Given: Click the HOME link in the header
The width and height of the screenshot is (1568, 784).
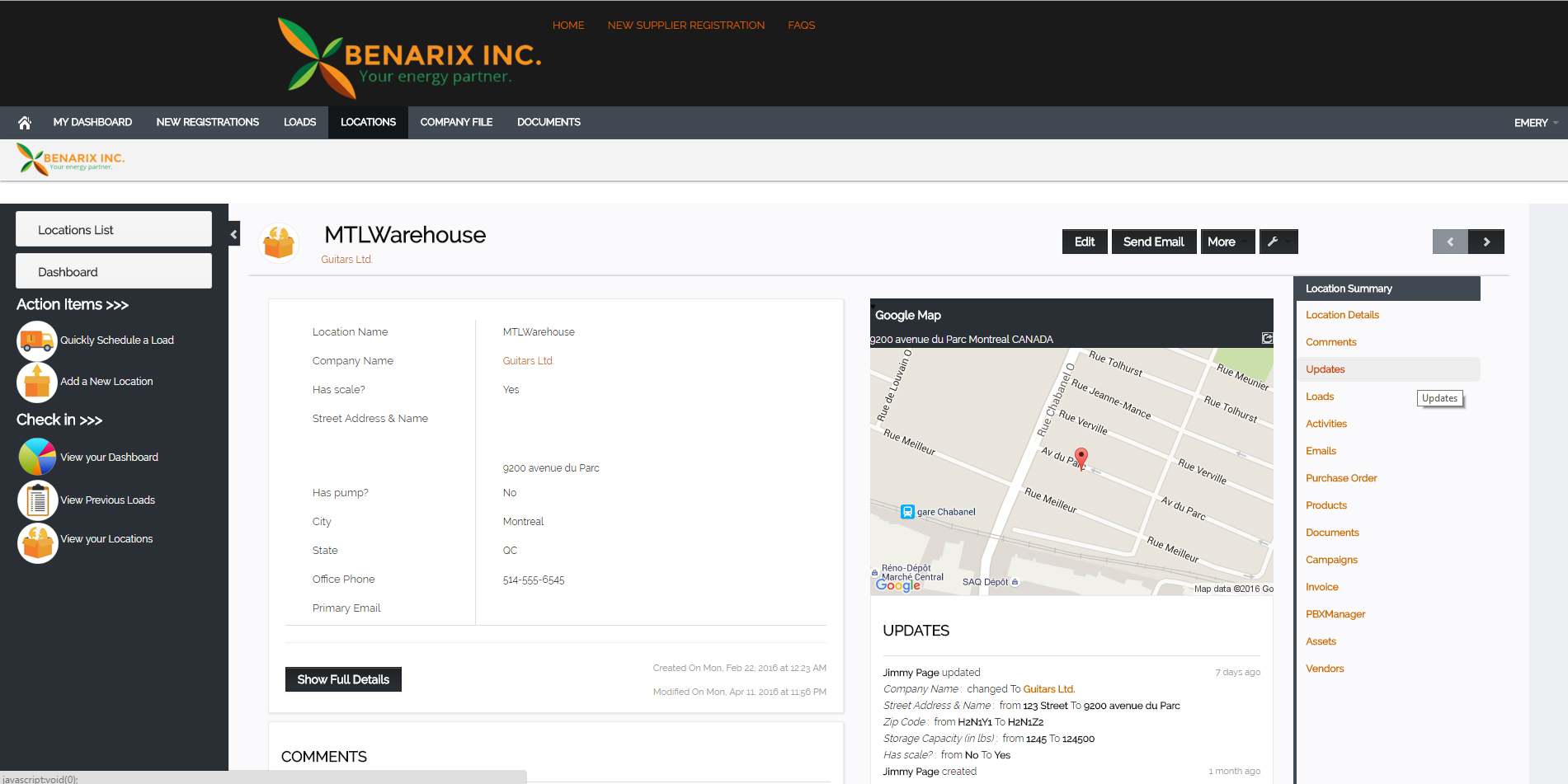Looking at the screenshot, I should coord(568,26).
